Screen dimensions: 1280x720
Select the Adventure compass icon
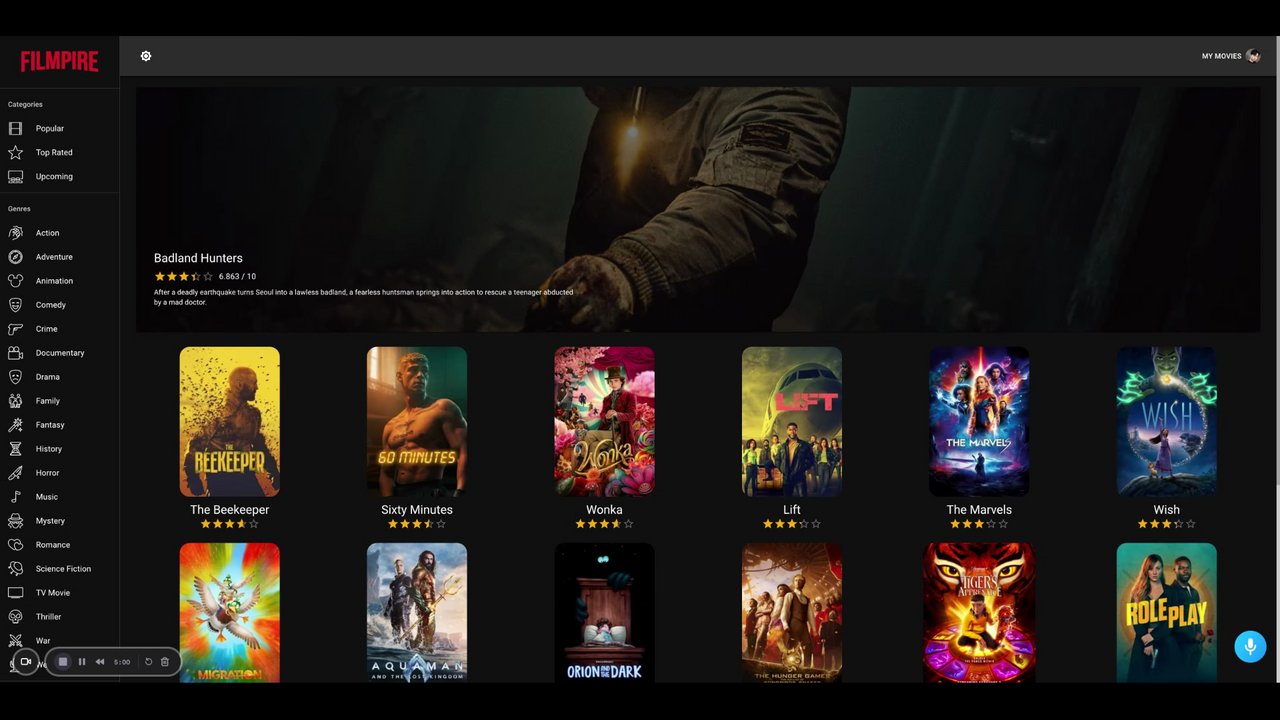point(15,257)
